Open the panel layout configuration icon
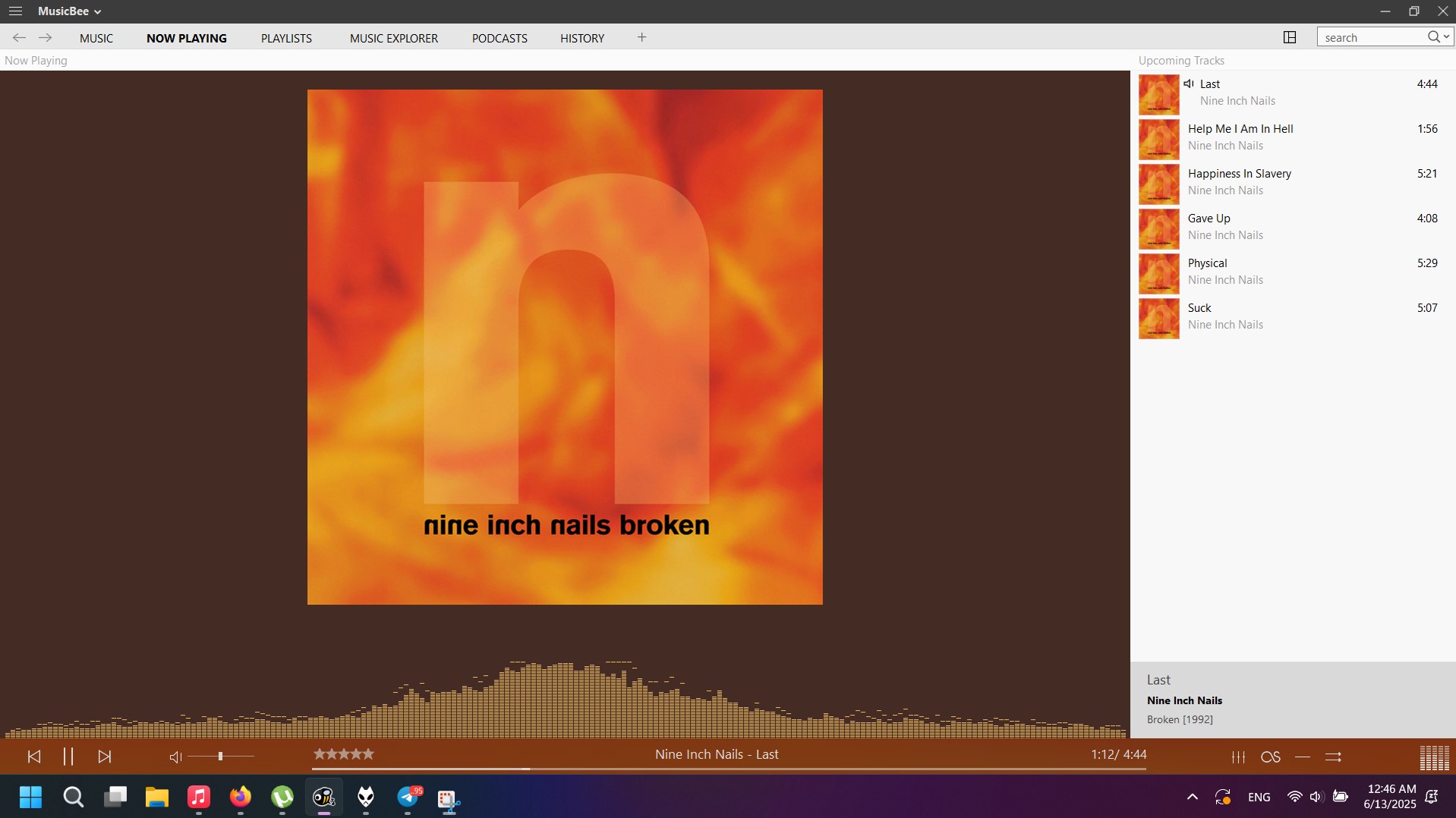 (x=1290, y=37)
